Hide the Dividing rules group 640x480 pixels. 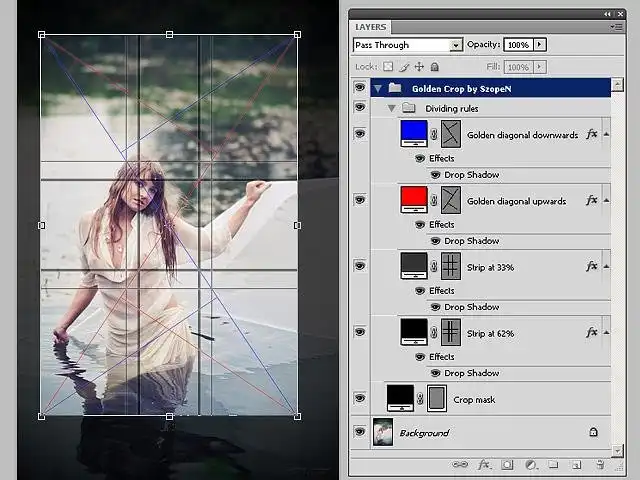click(x=360, y=107)
